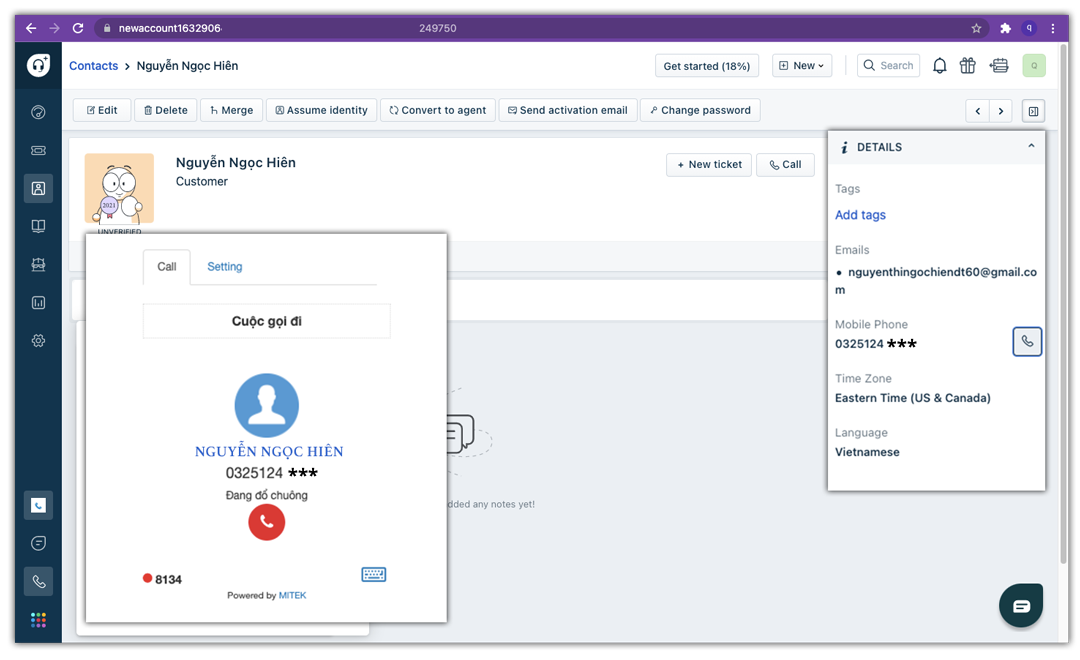Screen dimensions: 1080x660
Task: Collapse the Details panel
Action: click(x=1031, y=147)
